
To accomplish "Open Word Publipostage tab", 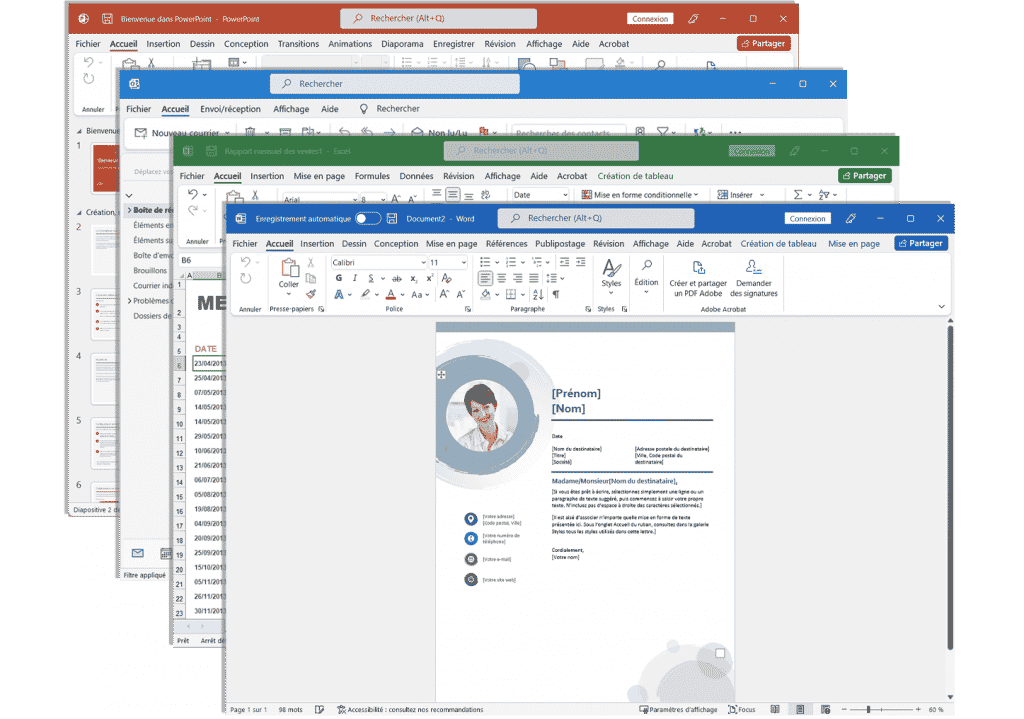I will (560, 244).
